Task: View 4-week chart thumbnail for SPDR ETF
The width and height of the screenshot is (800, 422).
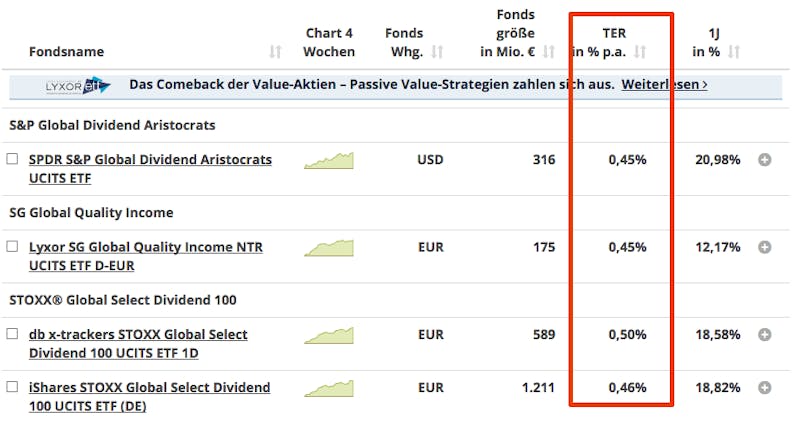Action: [x=329, y=160]
